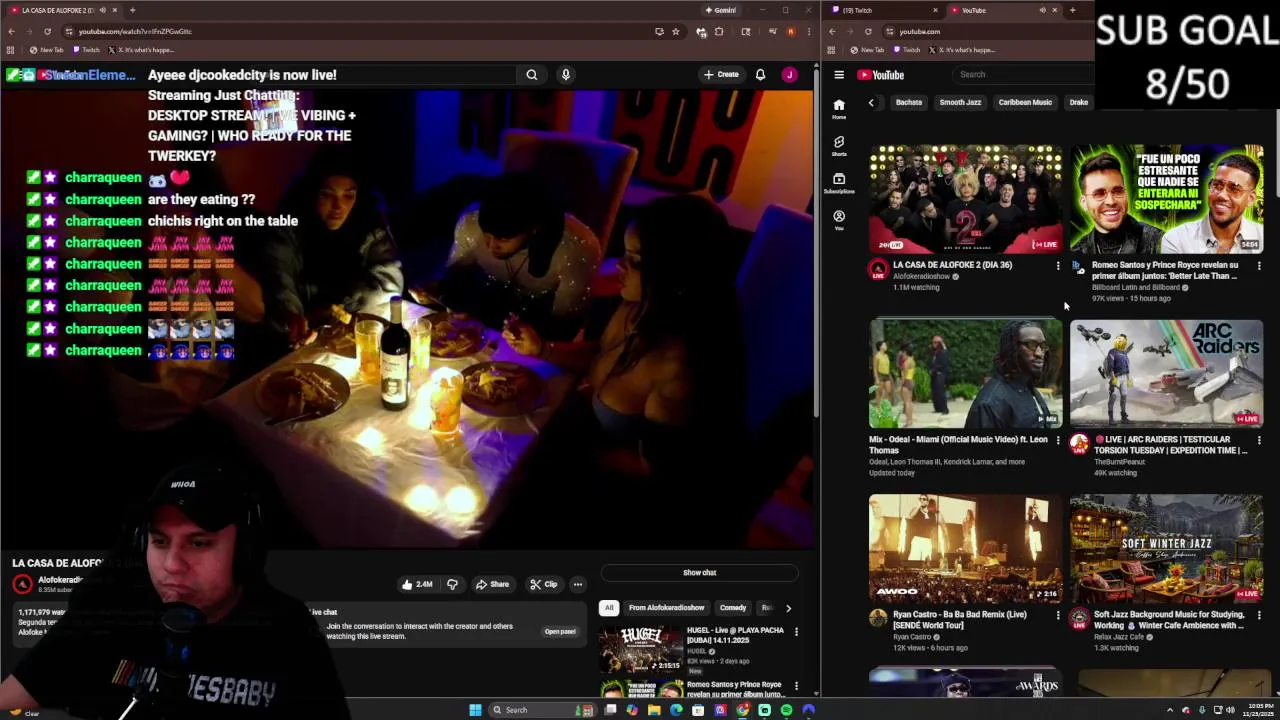
Task: Open options menu for Odeal Miami mix card
Action: click(x=1058, y=440)
